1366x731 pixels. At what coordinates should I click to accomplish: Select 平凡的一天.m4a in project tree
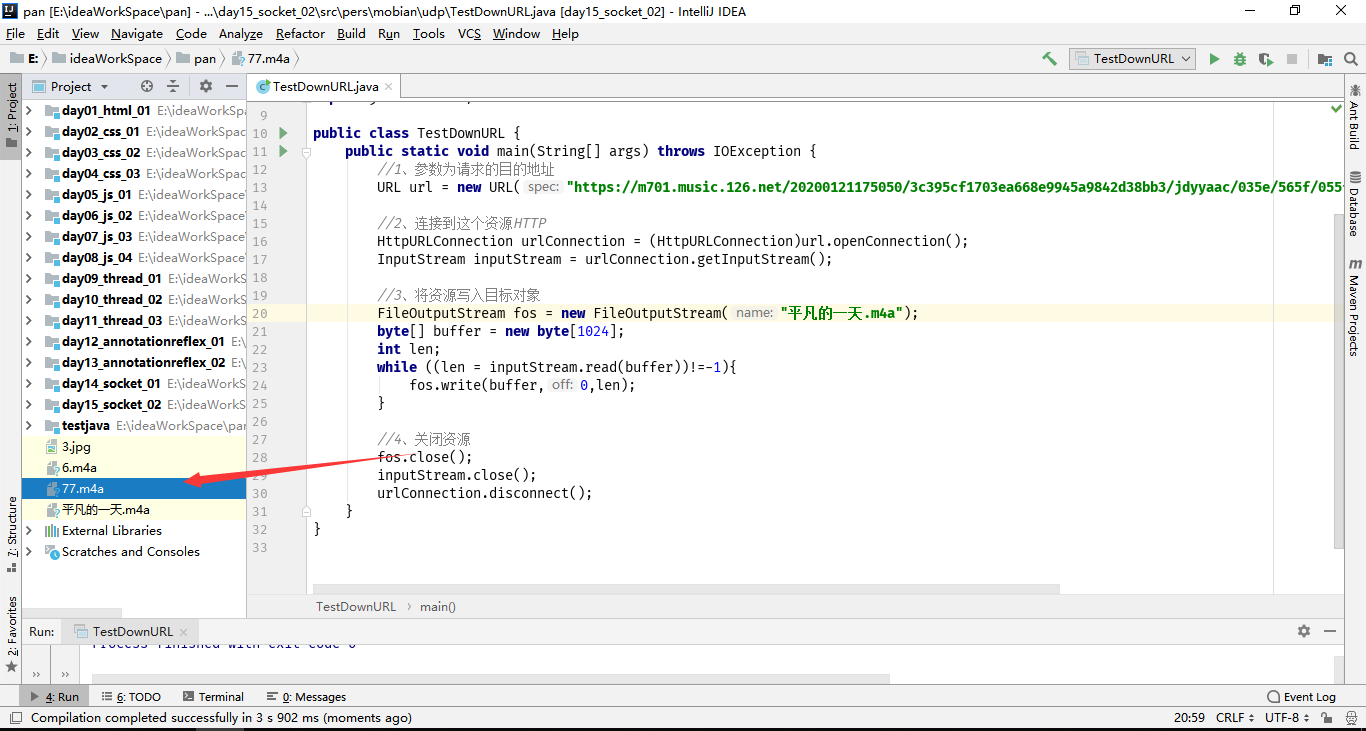pos(133,510)
